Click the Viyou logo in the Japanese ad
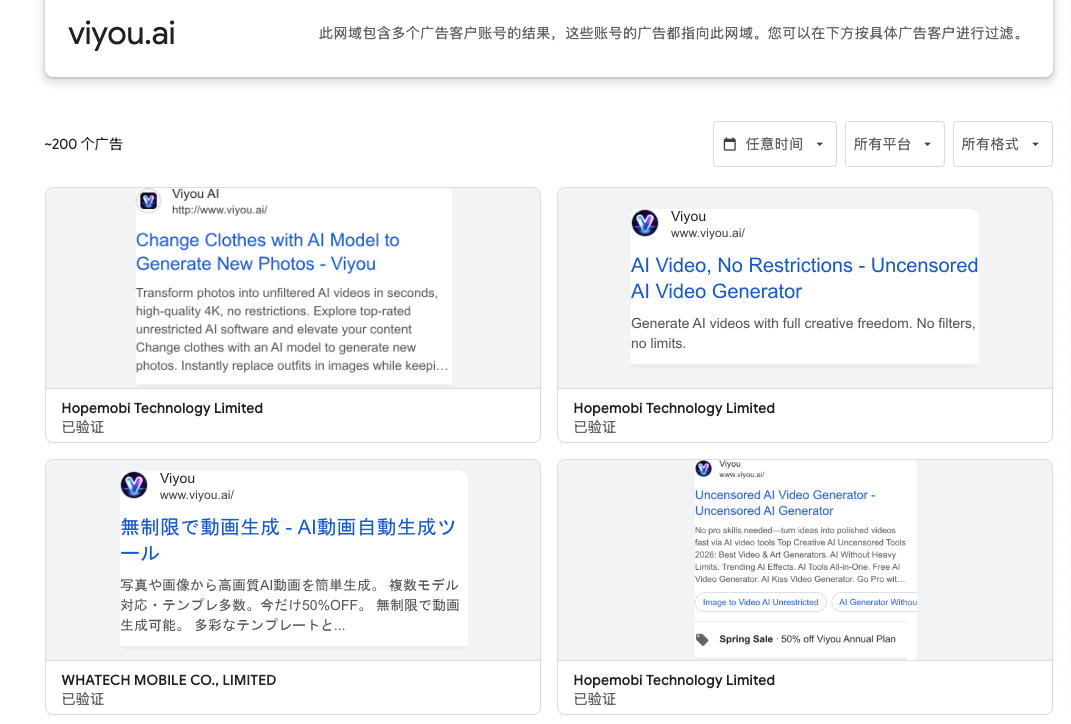This screenshot has height=724, width=1071. pos(134,485)
